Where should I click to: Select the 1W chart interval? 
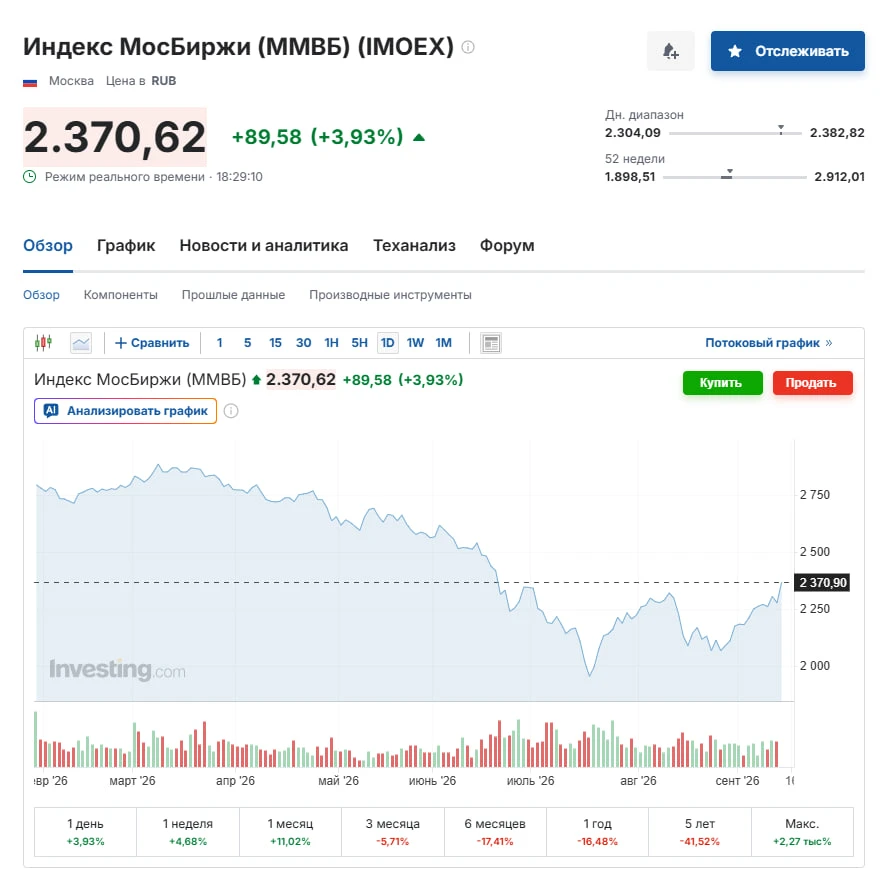[415, 343]
